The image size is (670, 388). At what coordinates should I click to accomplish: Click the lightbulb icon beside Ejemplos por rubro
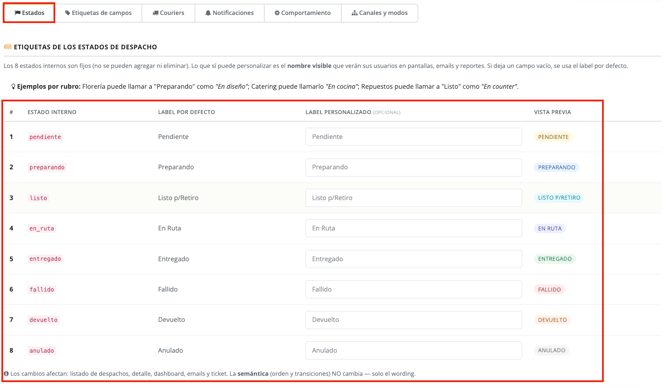[13, 86]
